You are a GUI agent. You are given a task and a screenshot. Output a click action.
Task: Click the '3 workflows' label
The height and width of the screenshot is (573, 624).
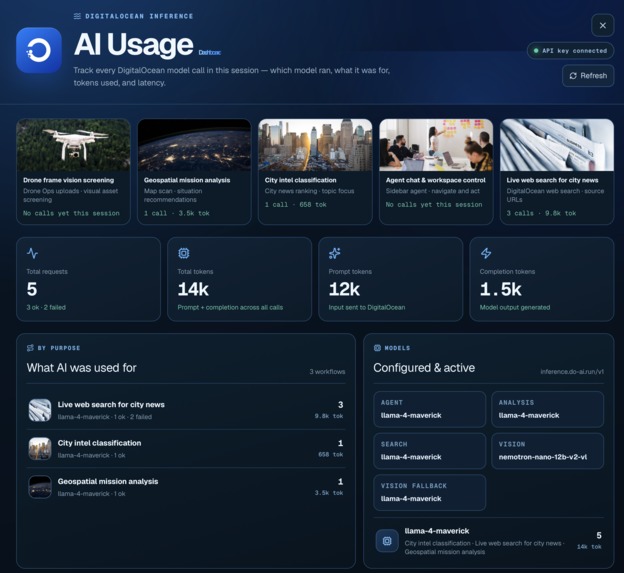327,372
